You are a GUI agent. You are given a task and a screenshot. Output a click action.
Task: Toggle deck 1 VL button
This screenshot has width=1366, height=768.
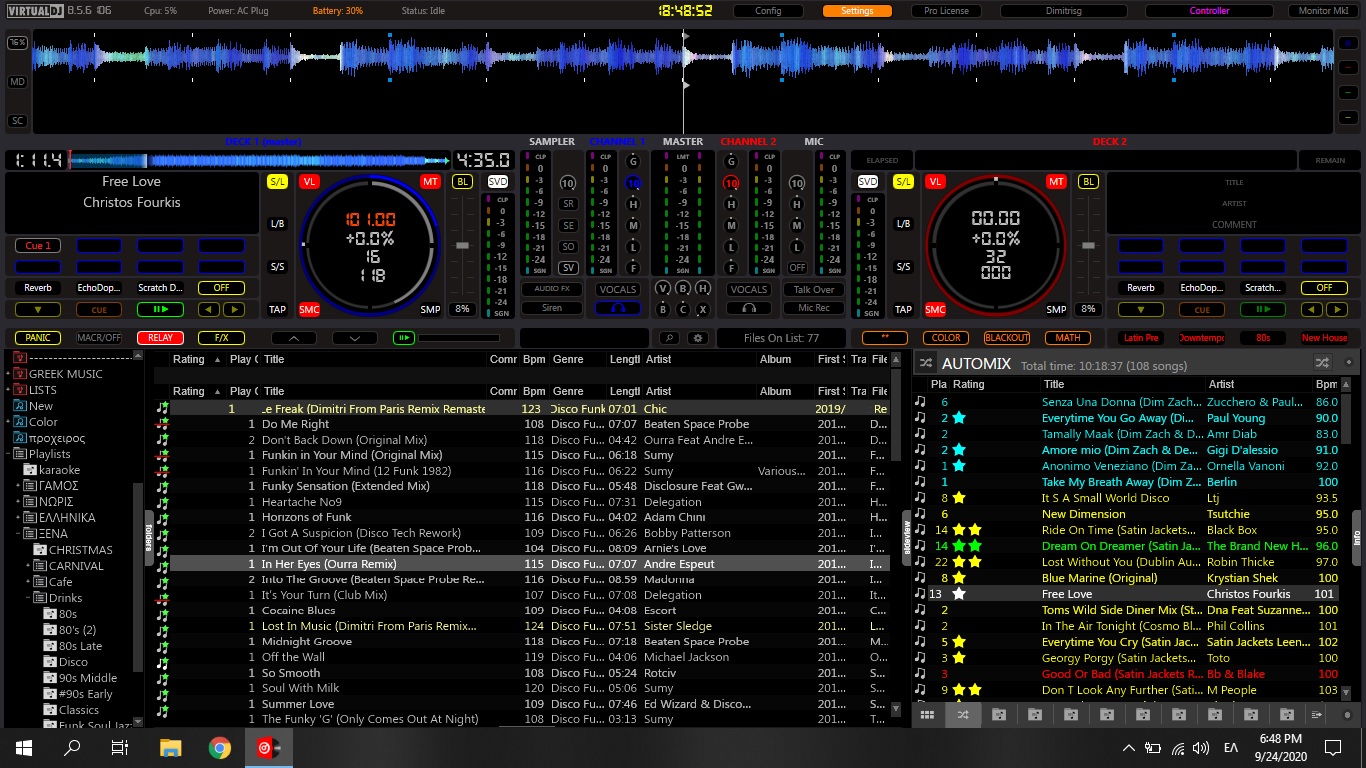pyautogui.click(x=309, y=181)
